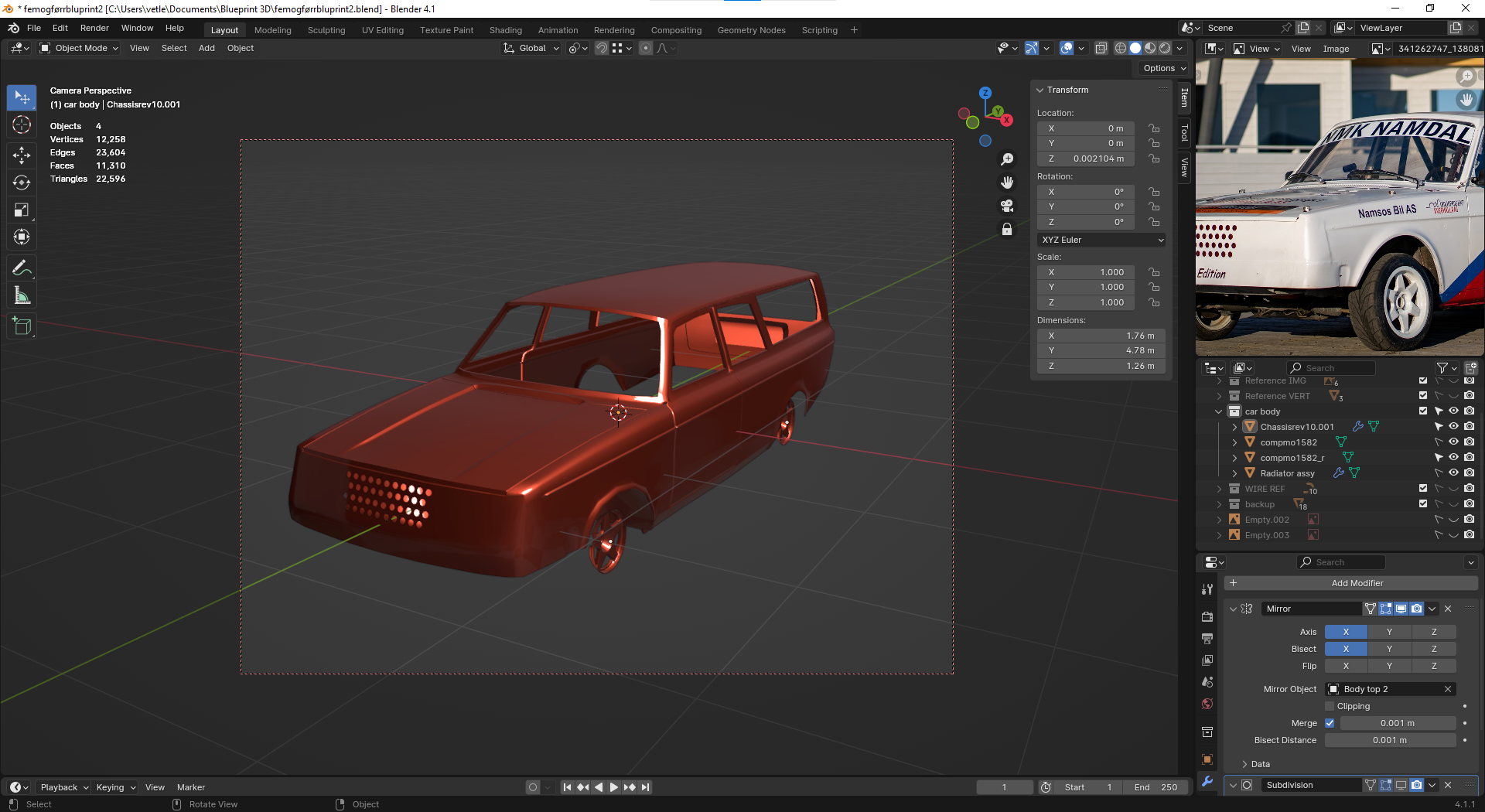
Task: Switch to the Shading workspace tab
Action: tap(506, 30)
